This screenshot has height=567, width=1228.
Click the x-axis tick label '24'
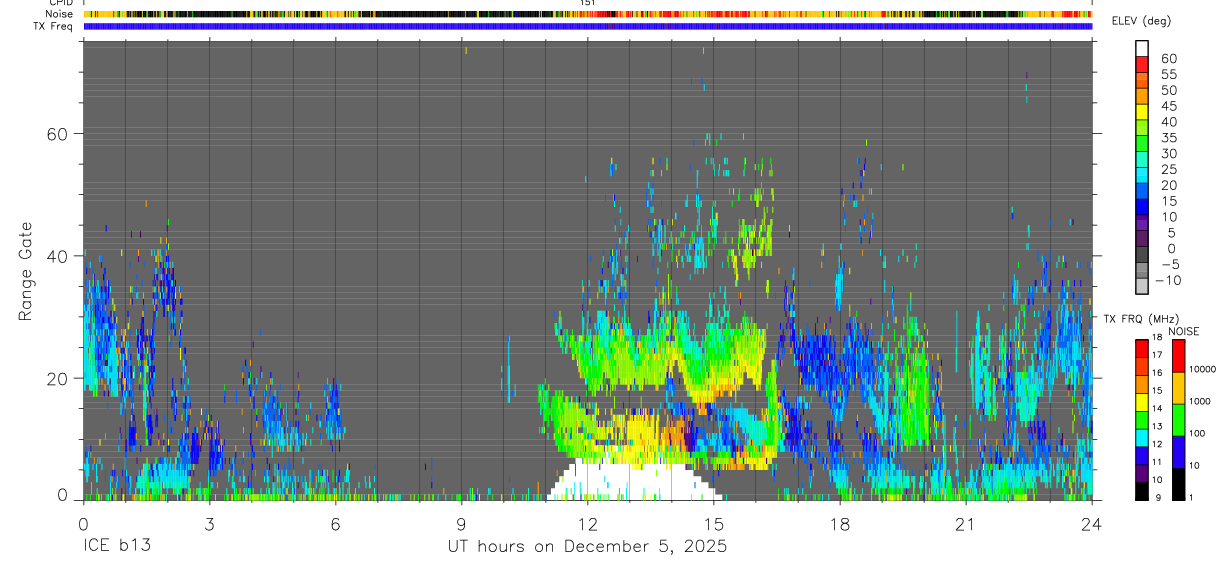[x=1092, y=523]
